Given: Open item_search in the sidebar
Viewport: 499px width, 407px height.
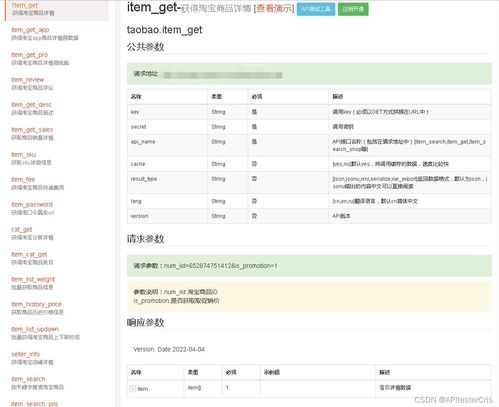Looking at the screenshot, I should [28, 379].
